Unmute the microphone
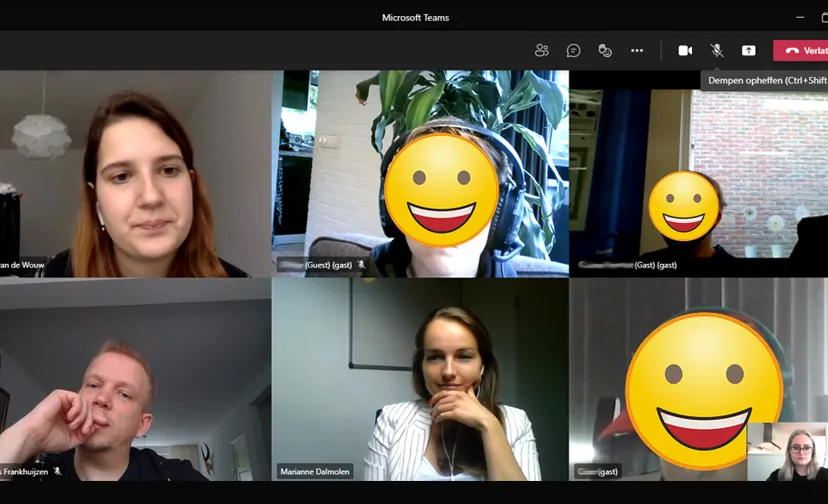This screenshot has height=504, width=828. [x=717, y=50]
